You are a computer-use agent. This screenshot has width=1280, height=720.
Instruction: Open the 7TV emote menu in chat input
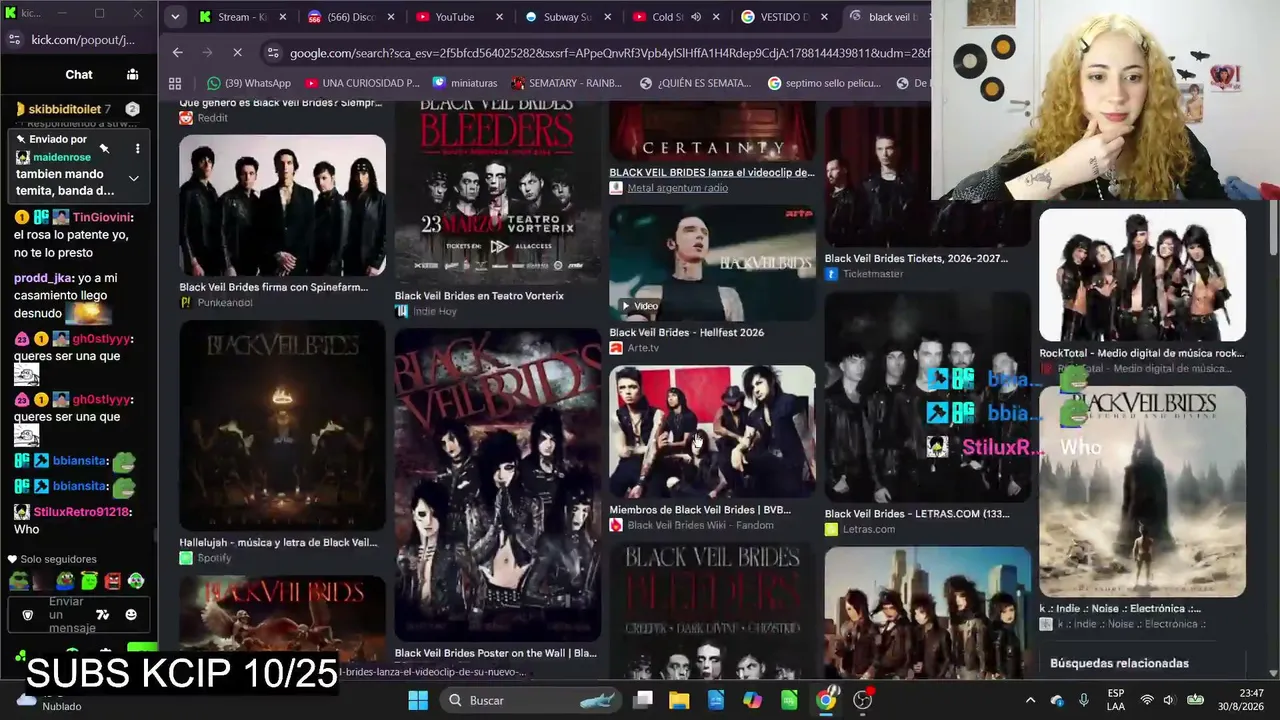(102, 615)
